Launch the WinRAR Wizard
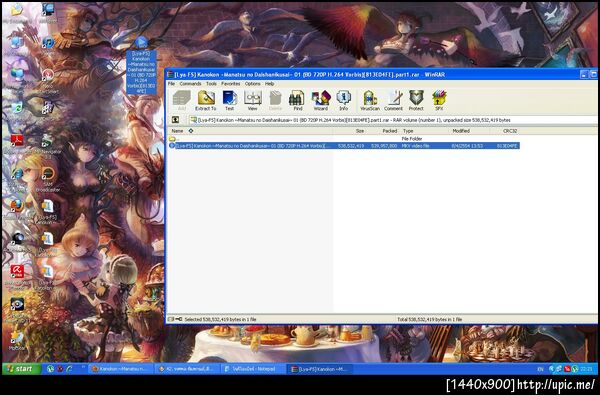 (x=321, y=101)
